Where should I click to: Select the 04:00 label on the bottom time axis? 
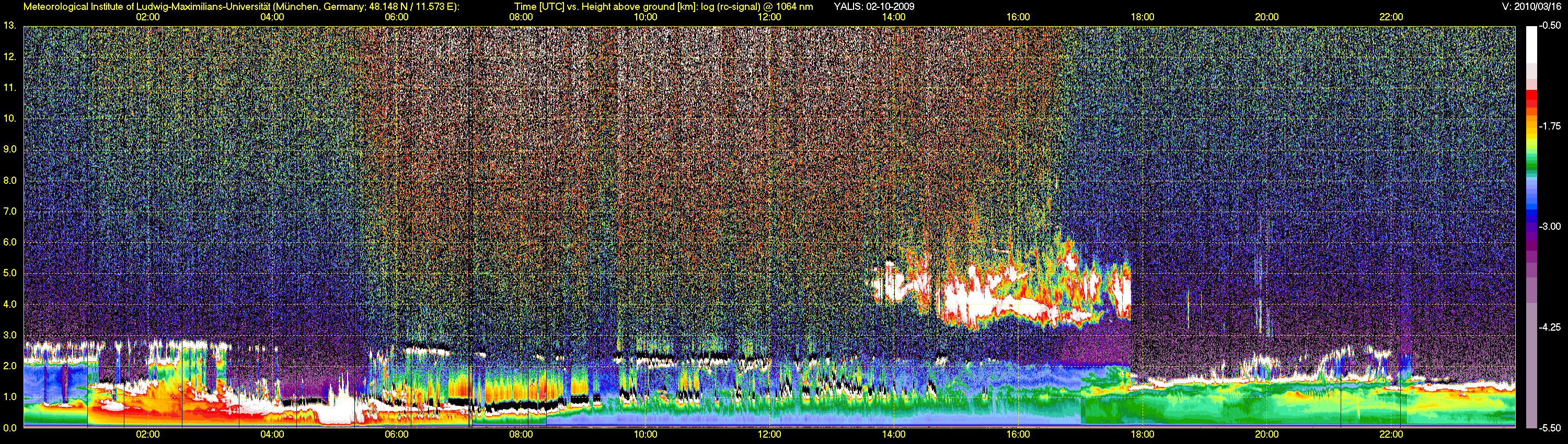(x=272, y=434)
